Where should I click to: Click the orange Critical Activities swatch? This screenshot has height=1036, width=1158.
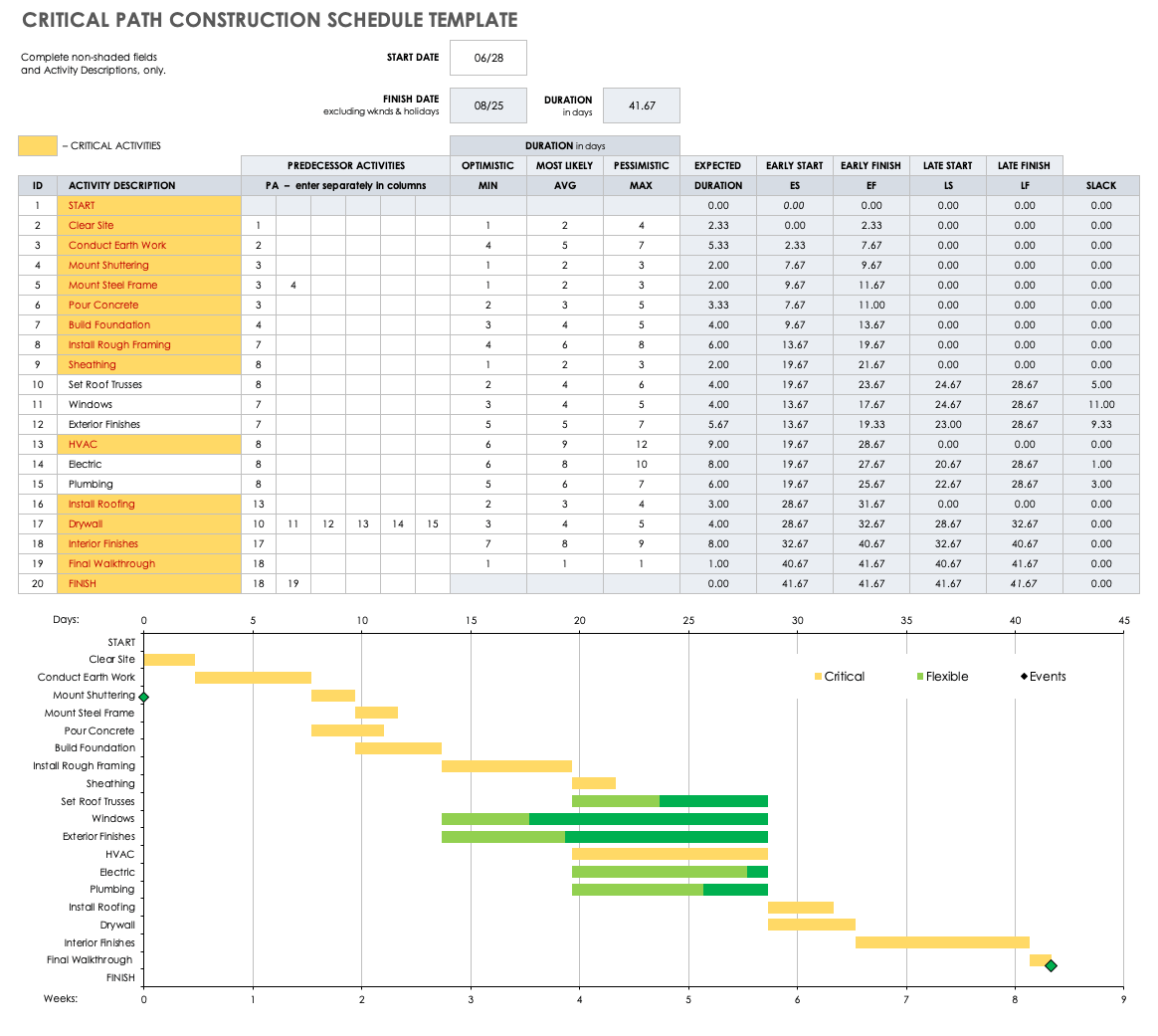tap(37, 145)
